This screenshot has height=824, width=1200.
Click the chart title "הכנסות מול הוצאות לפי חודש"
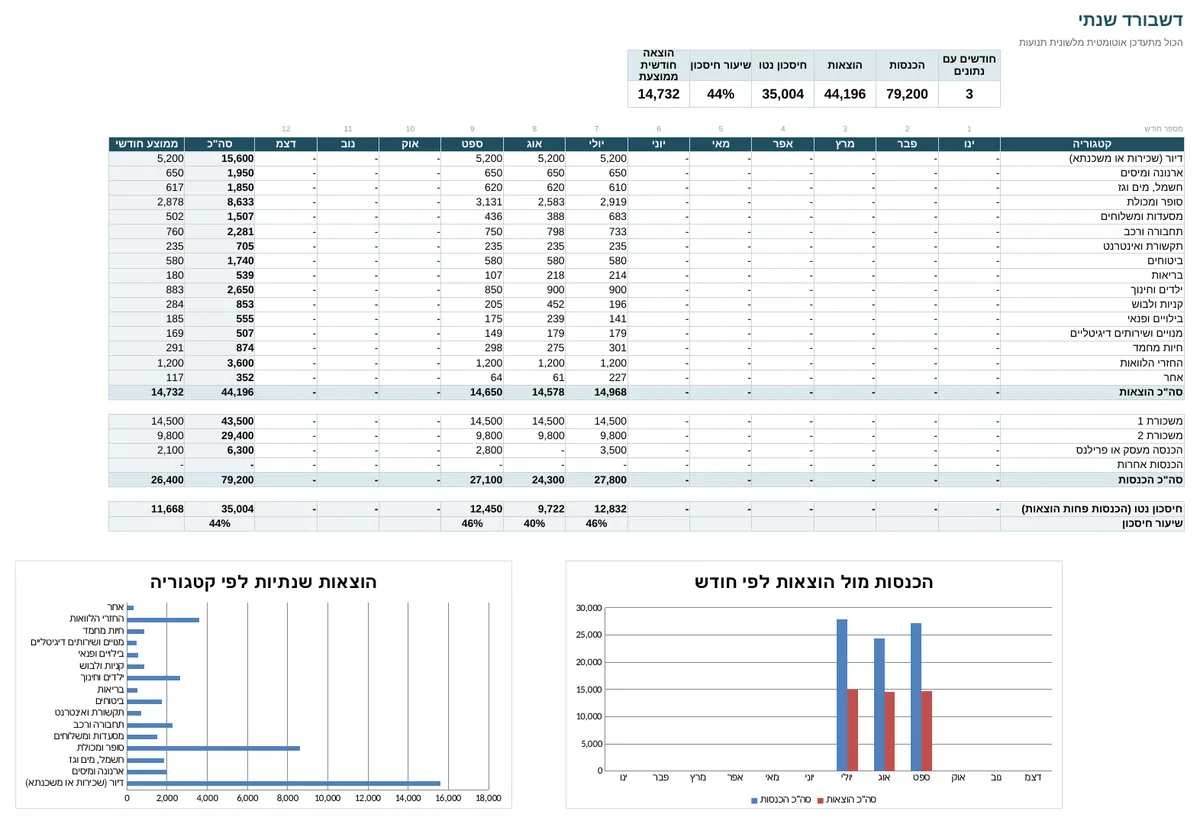point(815,582)
